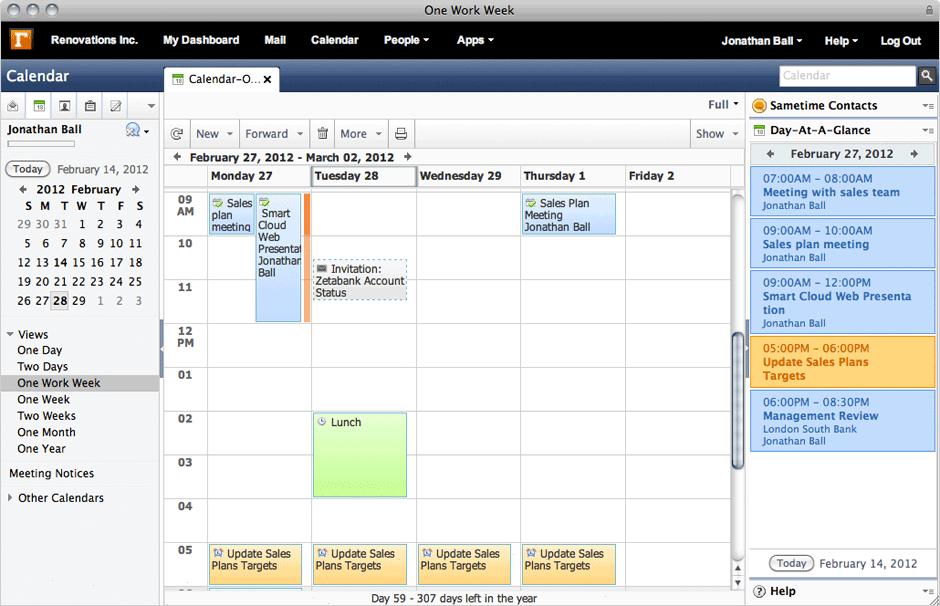The height and width of the screenshot is (606, 940).
Task: Open the Apps dropdown menu
Action: point(475,40)
